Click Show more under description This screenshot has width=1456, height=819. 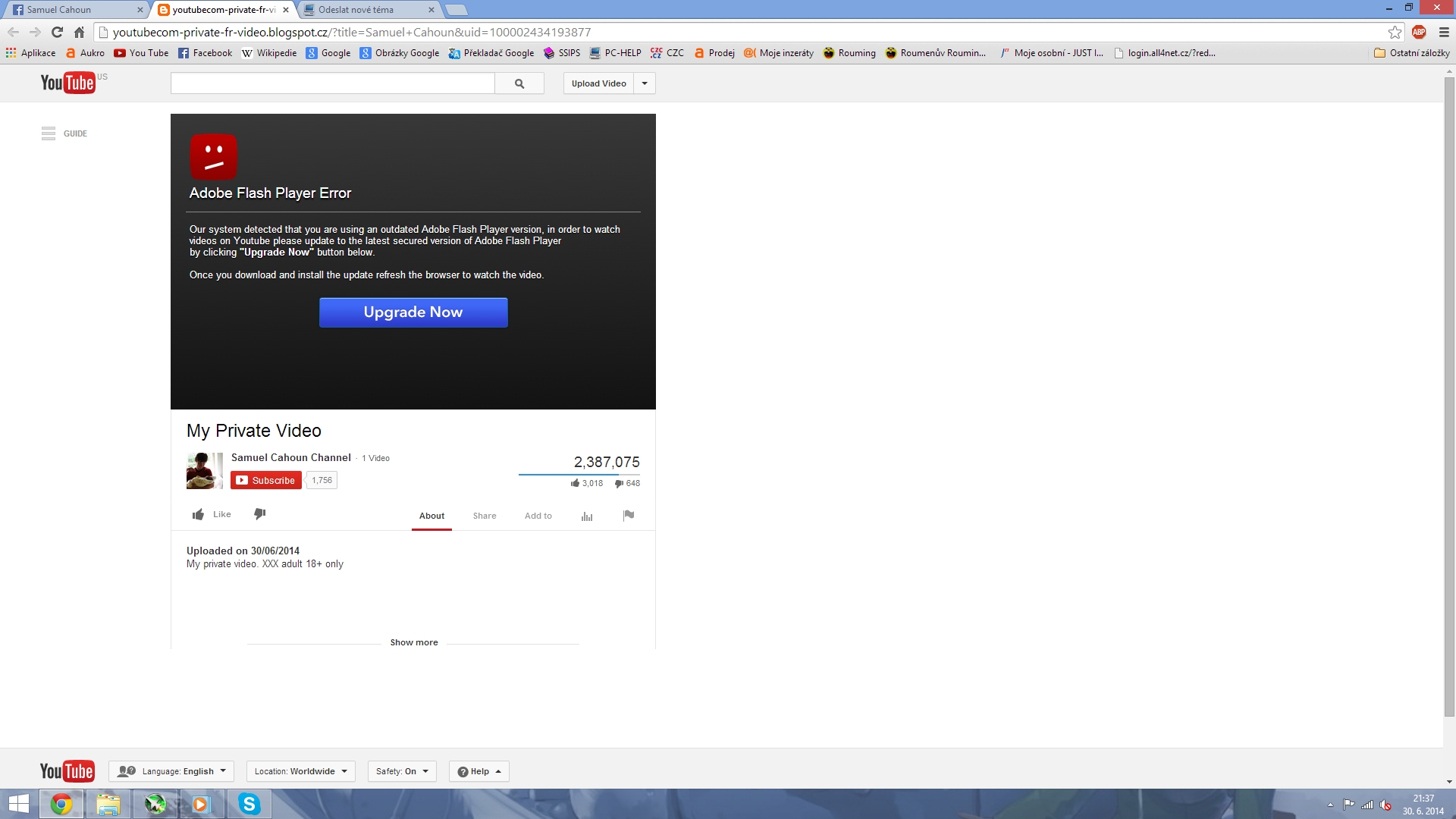[414, 642]
